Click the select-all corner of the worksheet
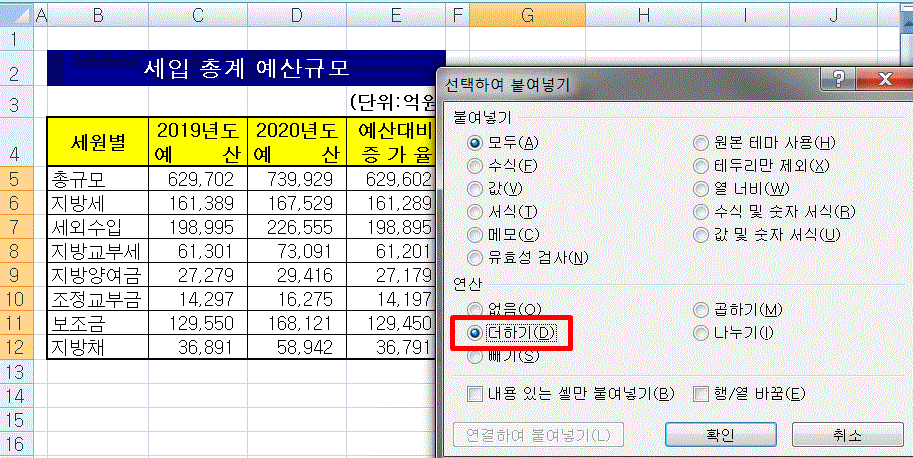 (16, 15)
